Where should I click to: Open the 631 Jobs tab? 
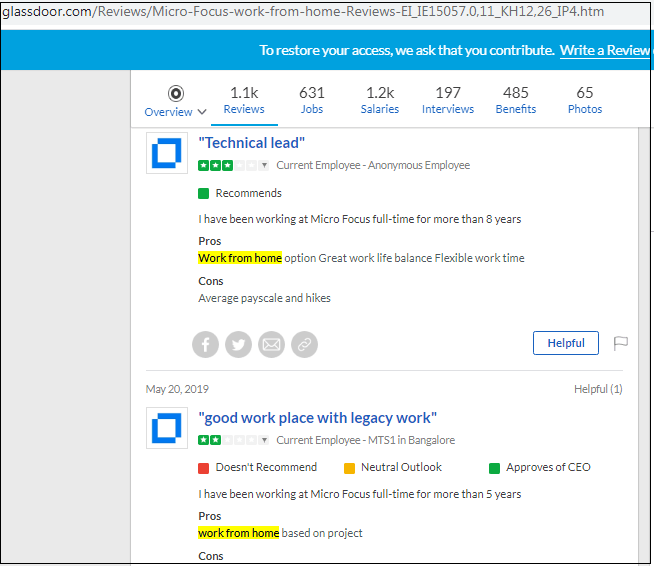point(312,101)
